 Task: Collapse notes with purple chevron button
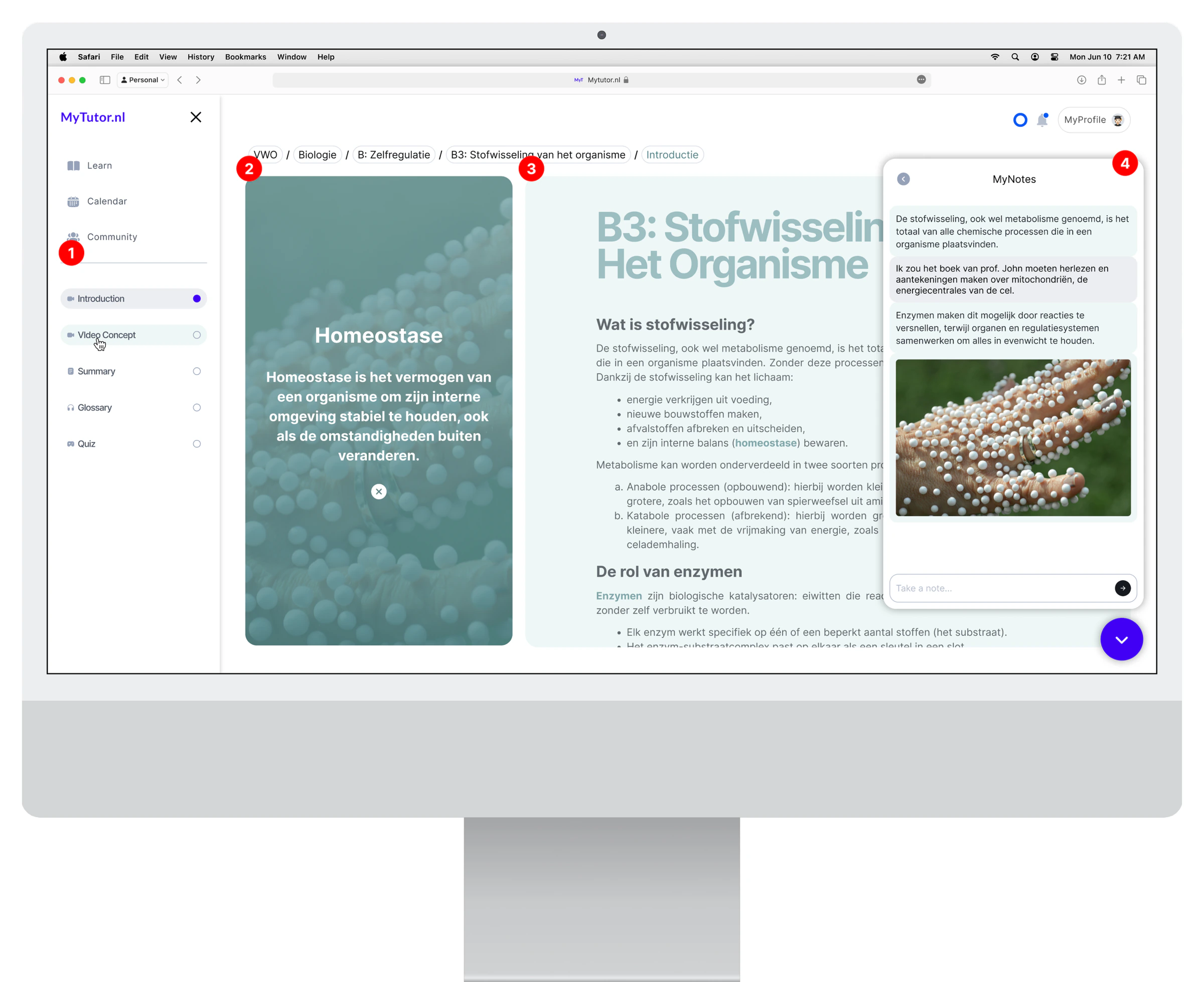pyautogui.click(x=1121, y=639)
